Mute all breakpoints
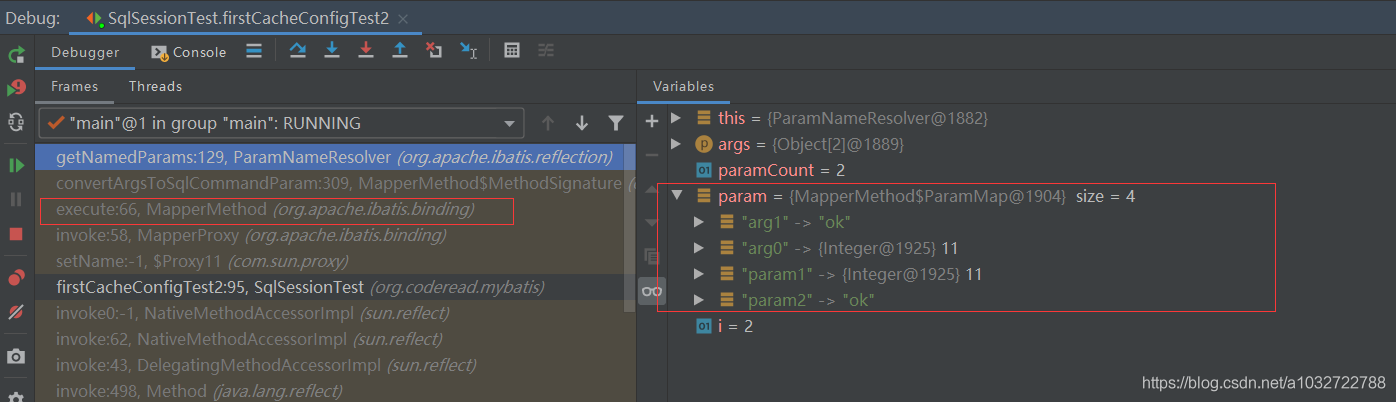 pyautogui.click(x=16, y=312)
